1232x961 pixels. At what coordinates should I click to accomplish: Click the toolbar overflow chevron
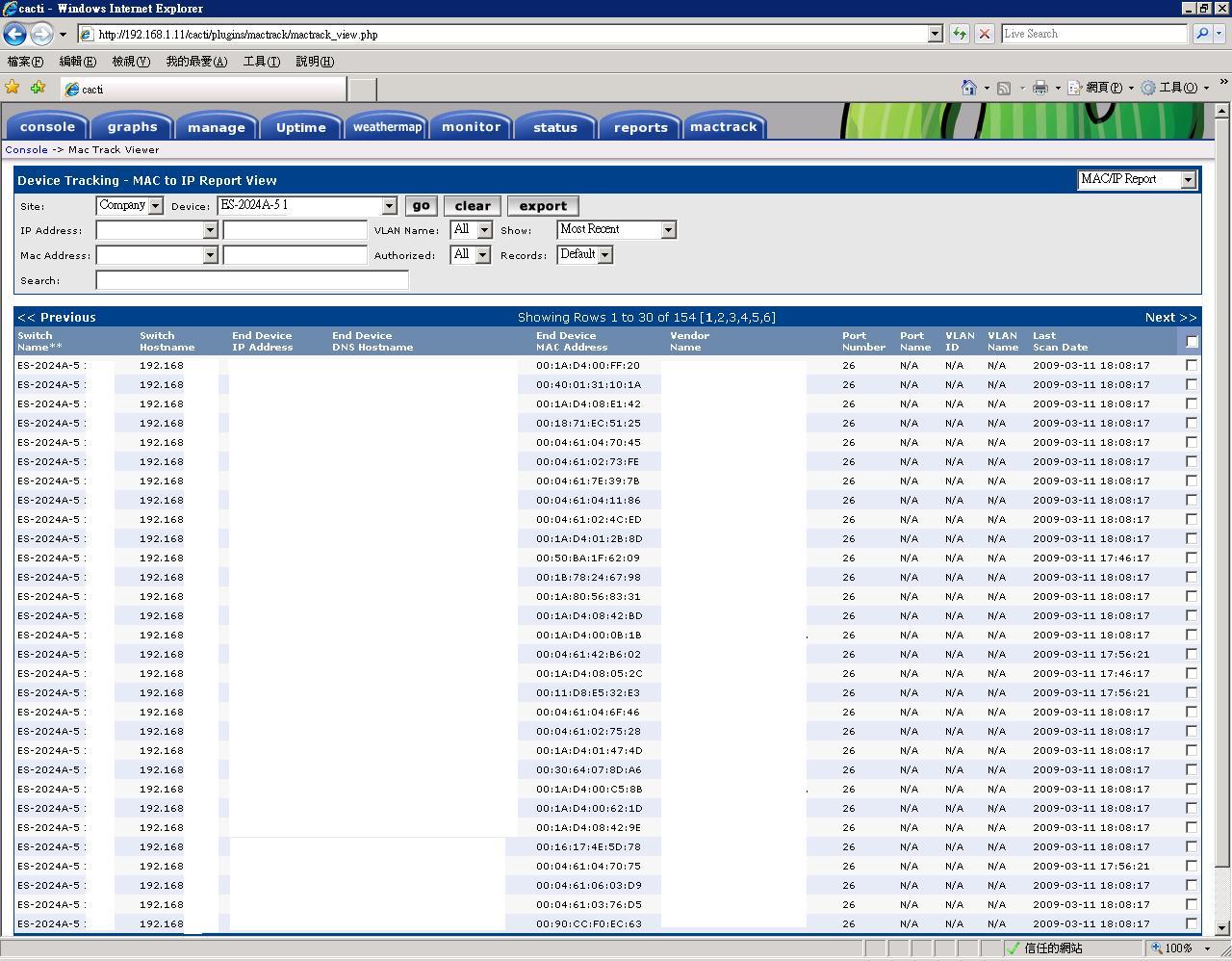(1223, 83)
